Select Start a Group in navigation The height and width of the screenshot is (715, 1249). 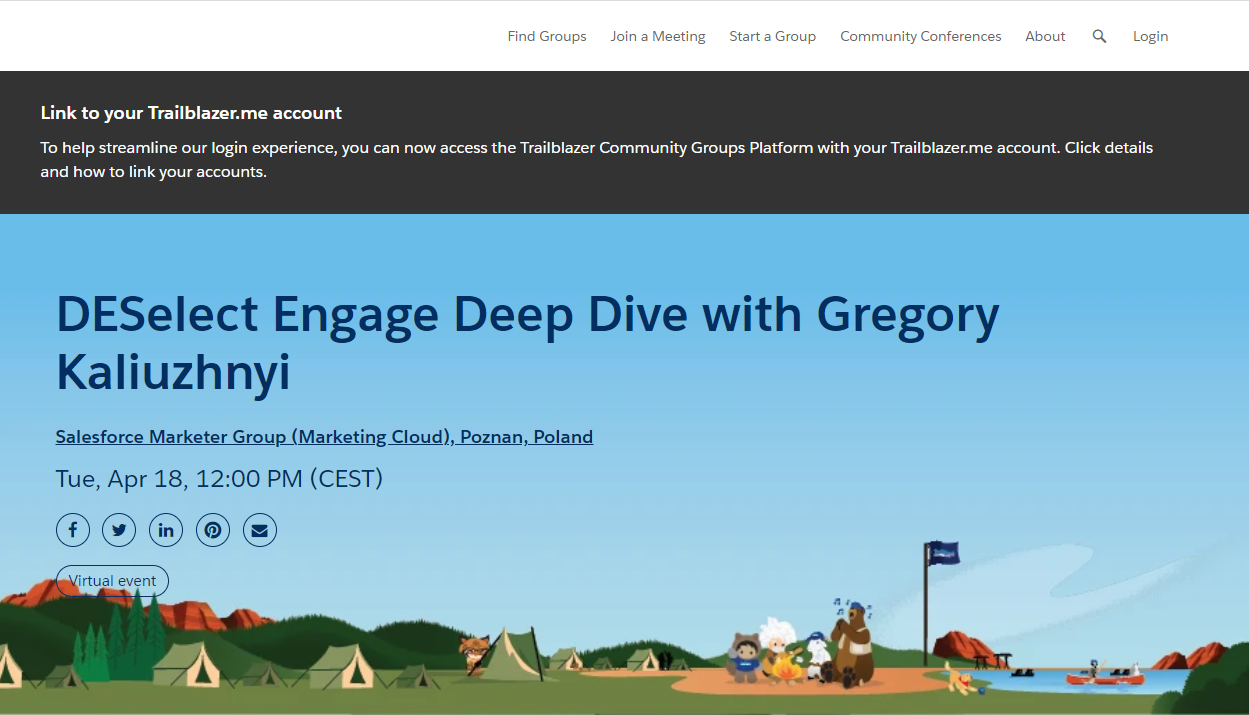772,36
